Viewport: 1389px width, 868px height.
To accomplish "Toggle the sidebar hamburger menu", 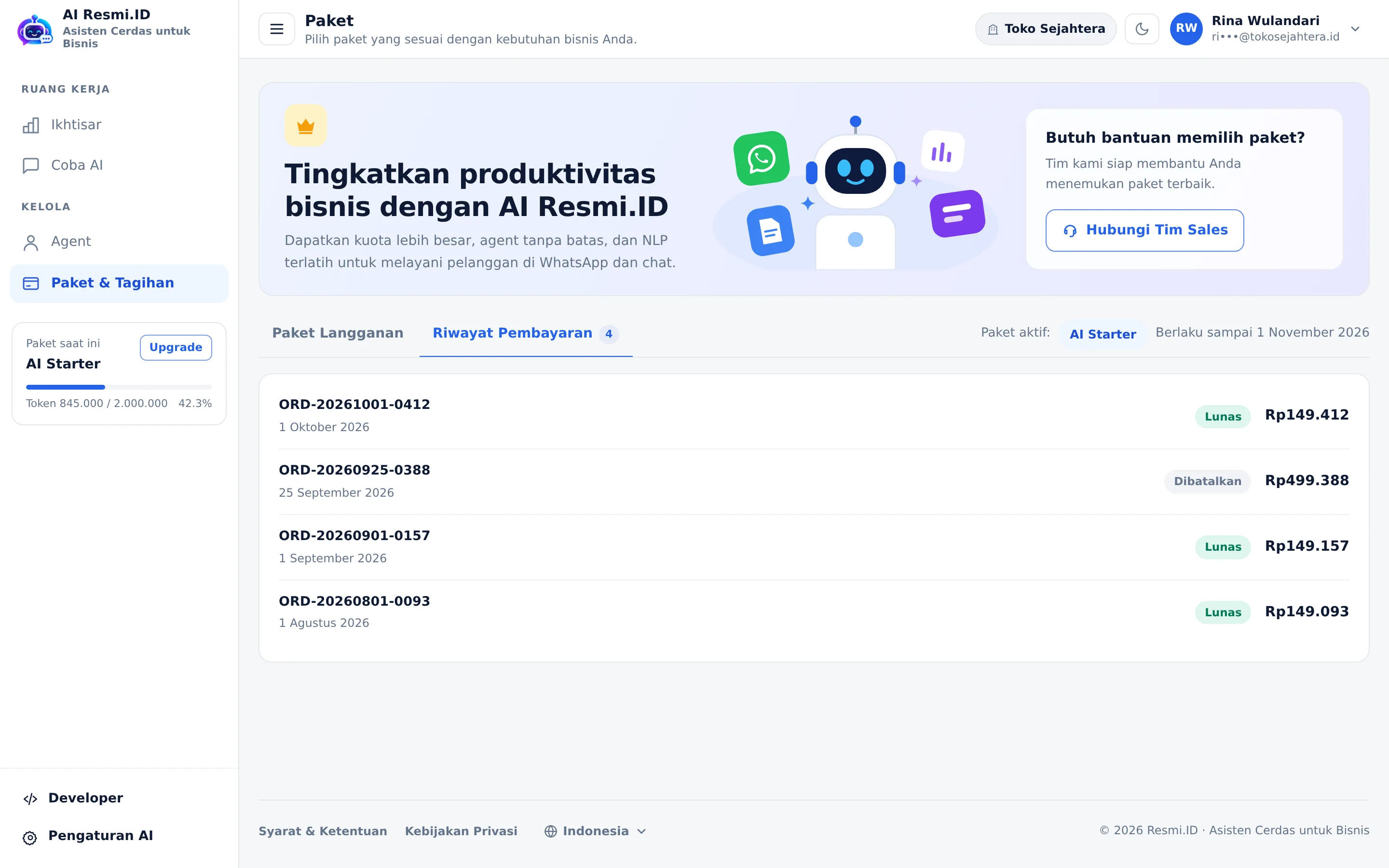I will point(277,29).
